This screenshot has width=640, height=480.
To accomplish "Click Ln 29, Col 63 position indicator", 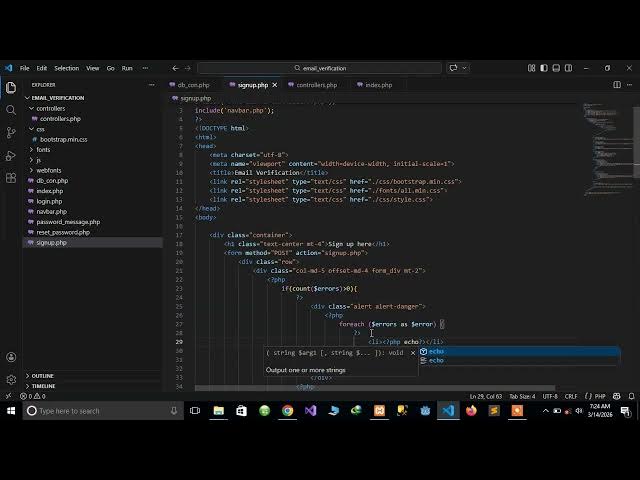I will click(x=486, y=396).
